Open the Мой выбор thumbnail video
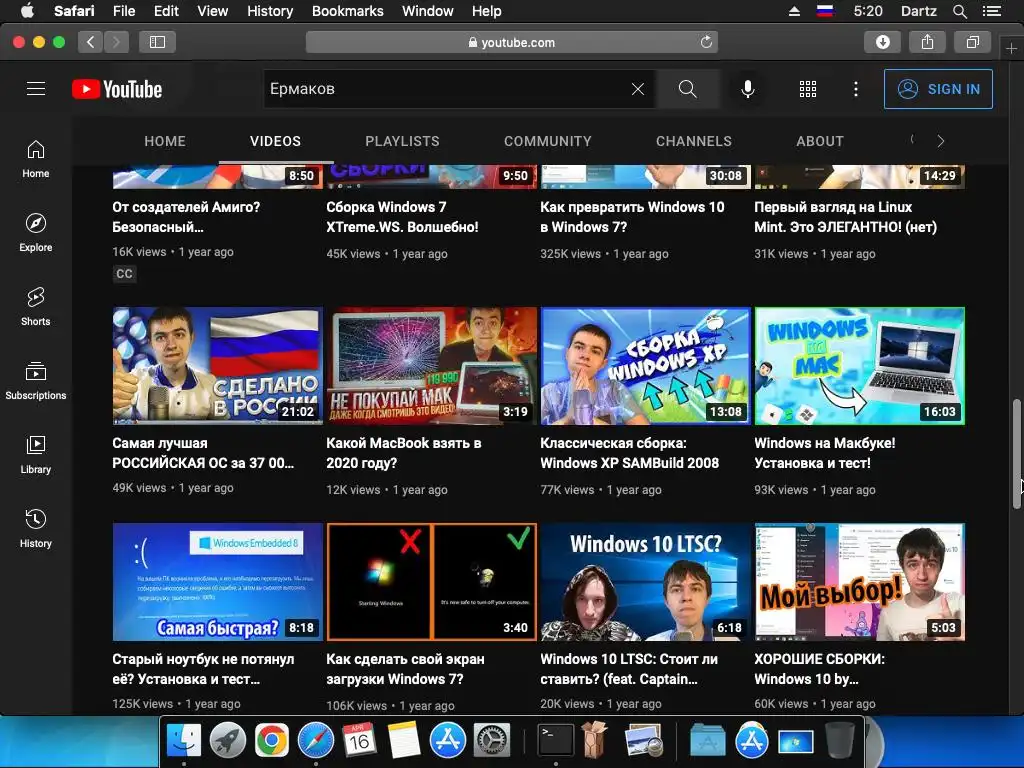The height and width of the screenshot is (768, 1024). click(859, 582)
